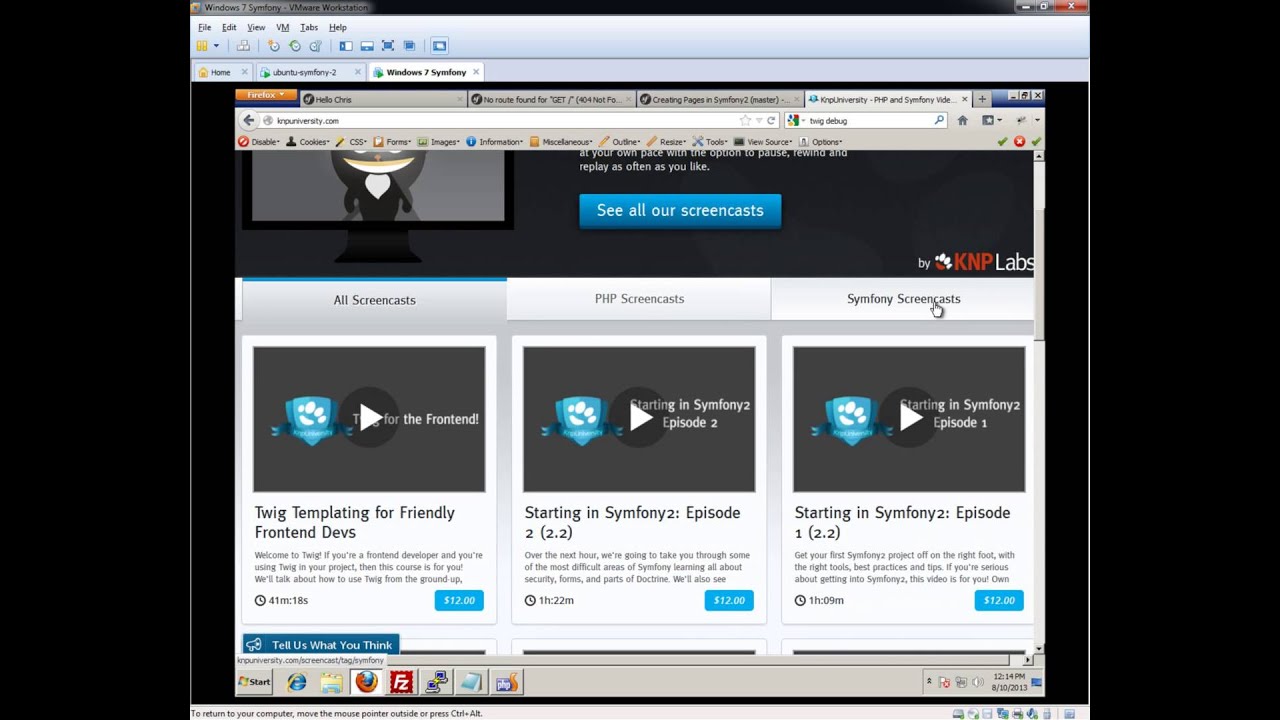Click $12.00 button on Twig Templating card
Screen dimensions: 1280x720
pos(459,600)
